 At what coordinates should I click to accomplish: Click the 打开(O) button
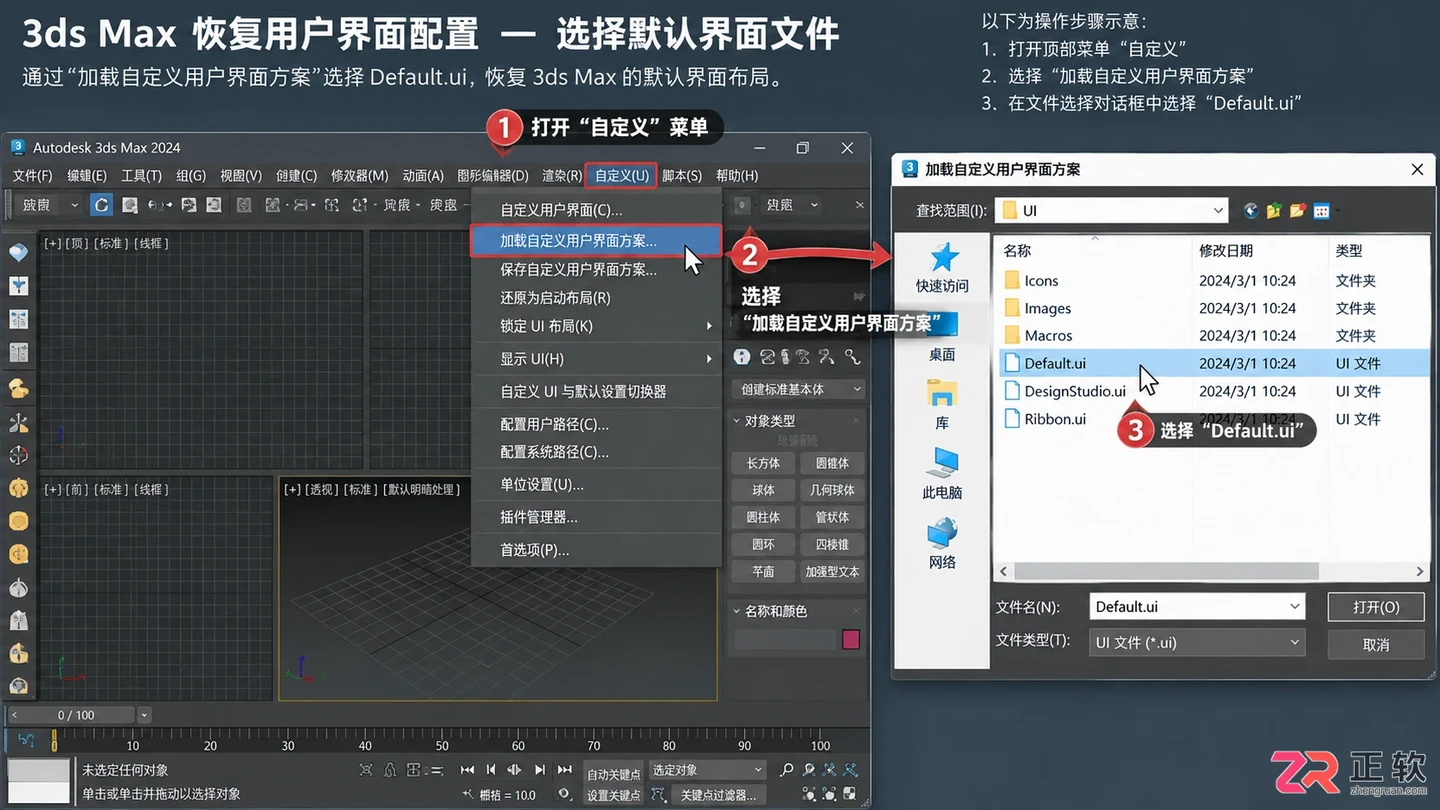point(1376,606)
